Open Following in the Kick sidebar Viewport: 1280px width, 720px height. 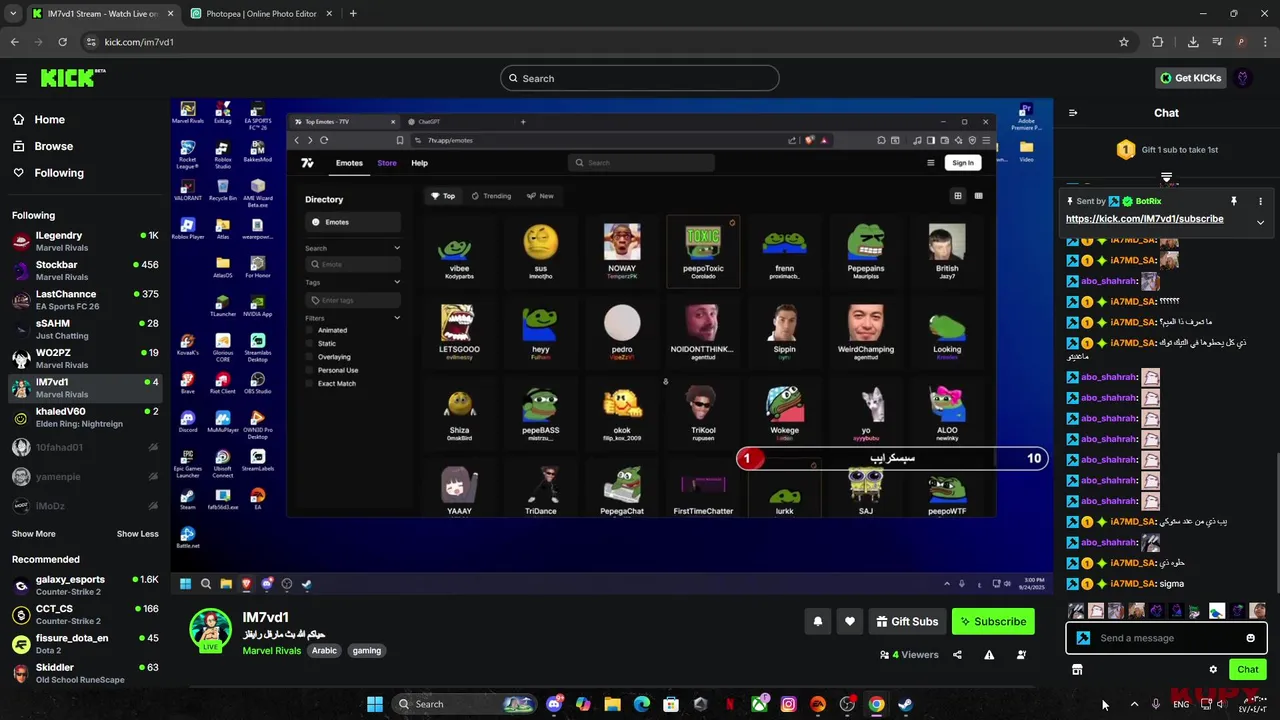85,173
